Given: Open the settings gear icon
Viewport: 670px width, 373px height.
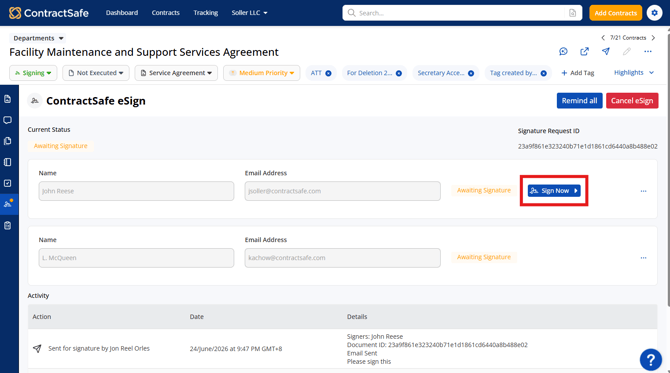Looking at the screenshot, I should point(654,13).
